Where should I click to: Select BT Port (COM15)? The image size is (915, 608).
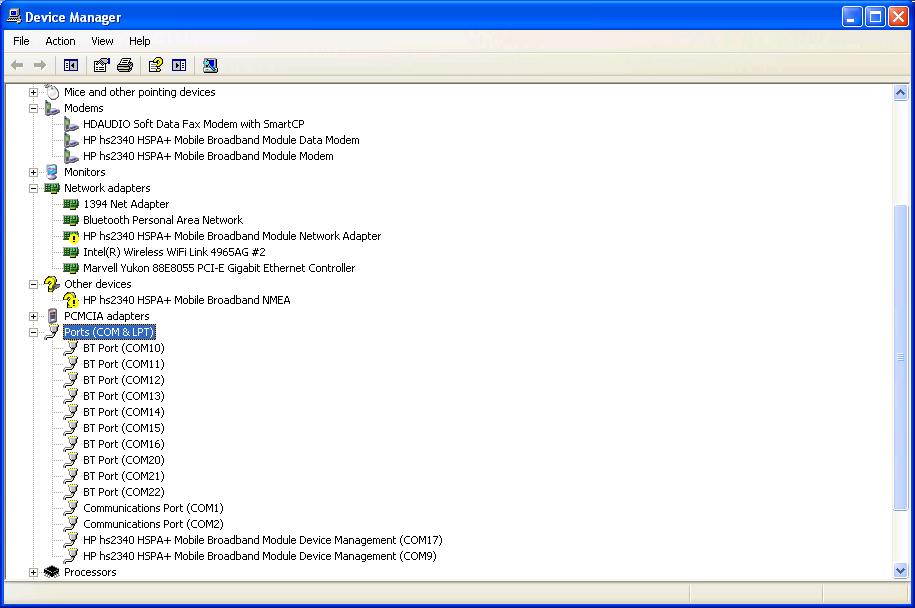pyautogui.click(x=124, y=428)
